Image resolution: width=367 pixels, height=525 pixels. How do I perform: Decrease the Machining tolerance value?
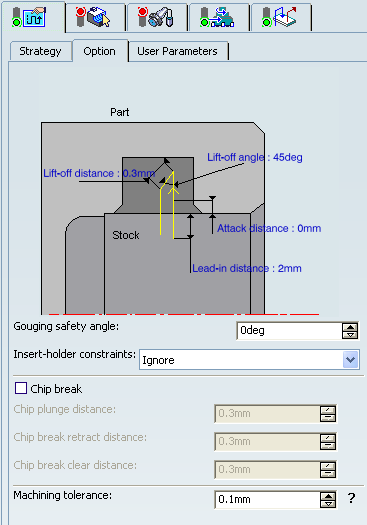[x=328, y=504]
